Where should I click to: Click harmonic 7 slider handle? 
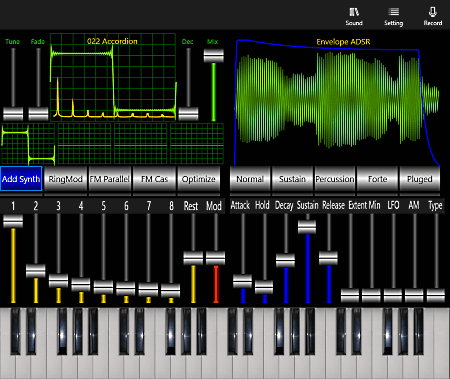coord(148,290)
